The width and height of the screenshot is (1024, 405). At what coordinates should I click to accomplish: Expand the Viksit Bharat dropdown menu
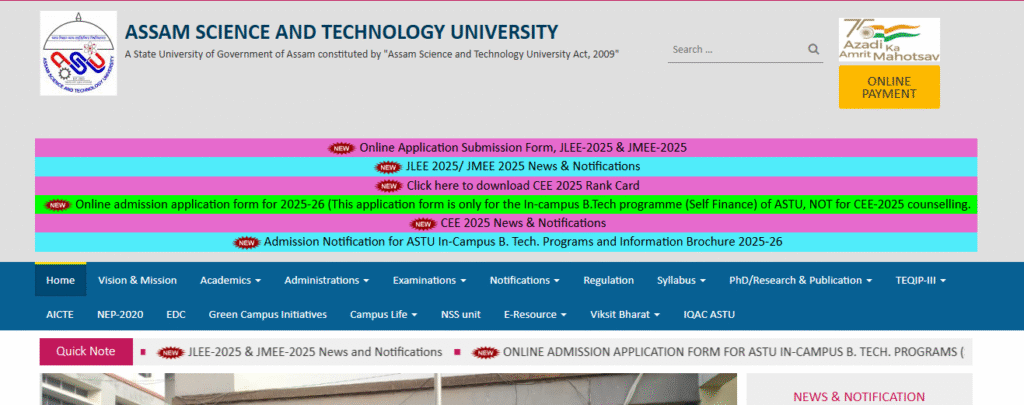click(x=625, y=314)
